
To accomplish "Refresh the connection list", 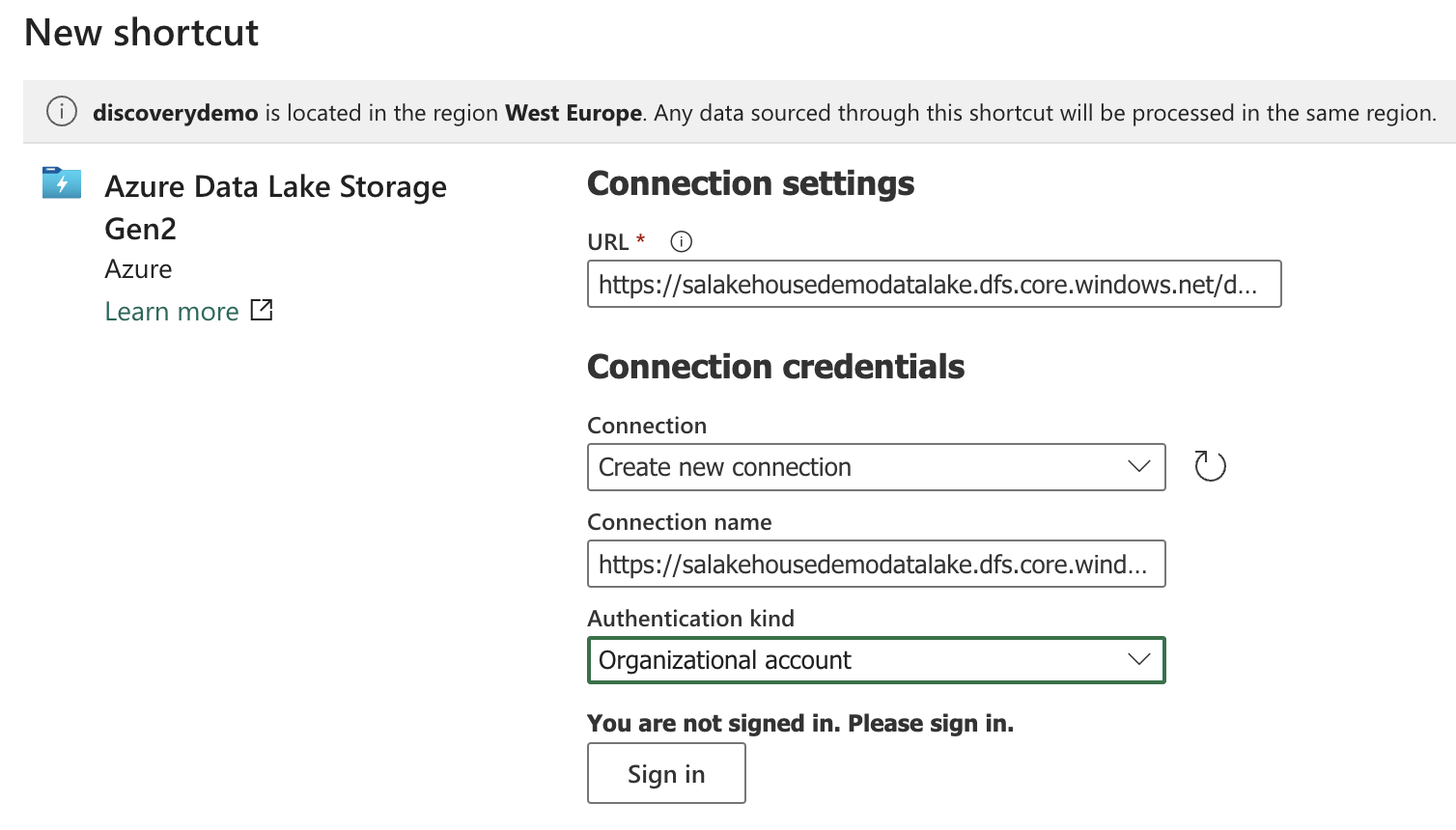I will click(x=1210, y=466).
